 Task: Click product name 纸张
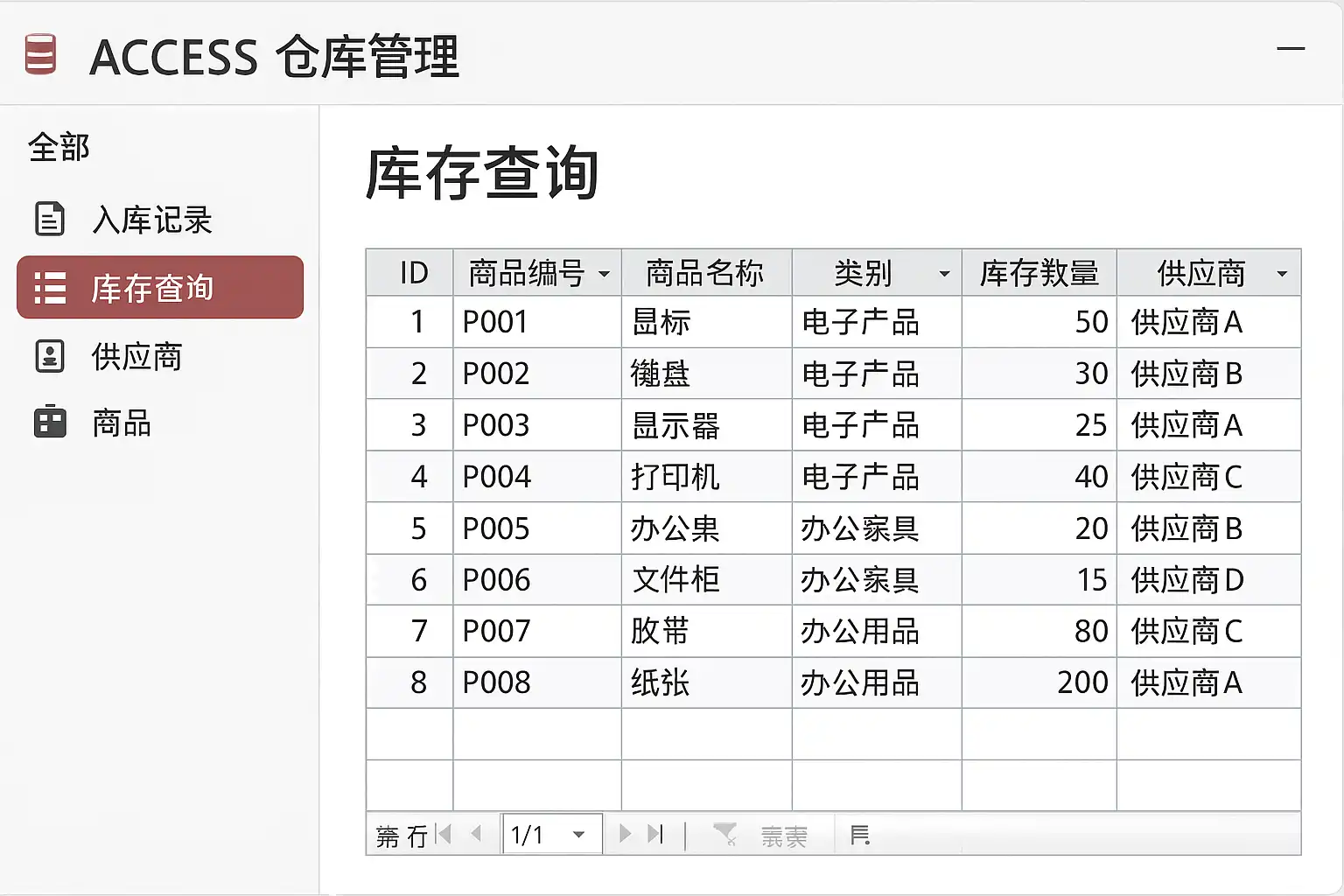coord(660,682)
